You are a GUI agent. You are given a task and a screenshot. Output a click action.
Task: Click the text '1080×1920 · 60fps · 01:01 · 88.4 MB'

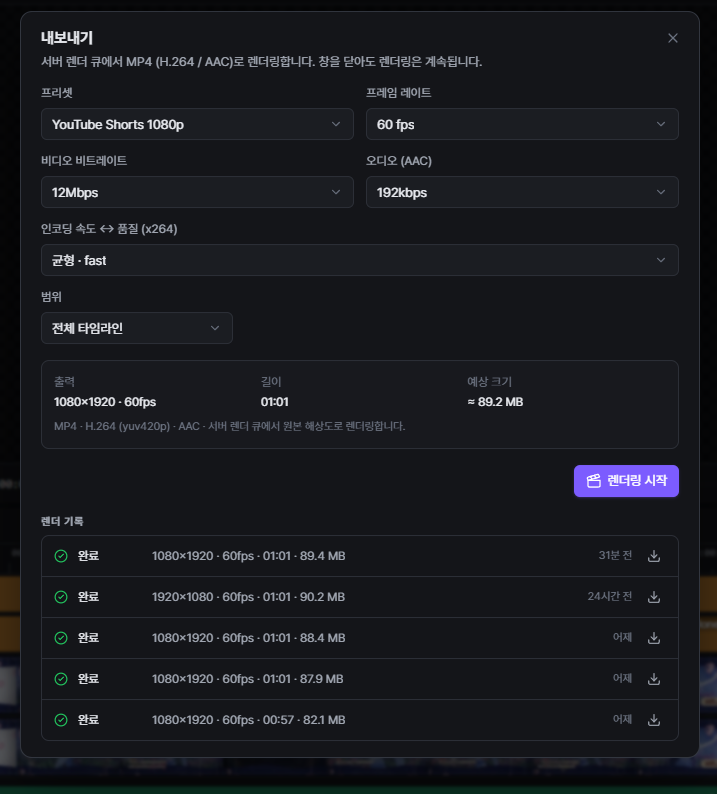249,638
